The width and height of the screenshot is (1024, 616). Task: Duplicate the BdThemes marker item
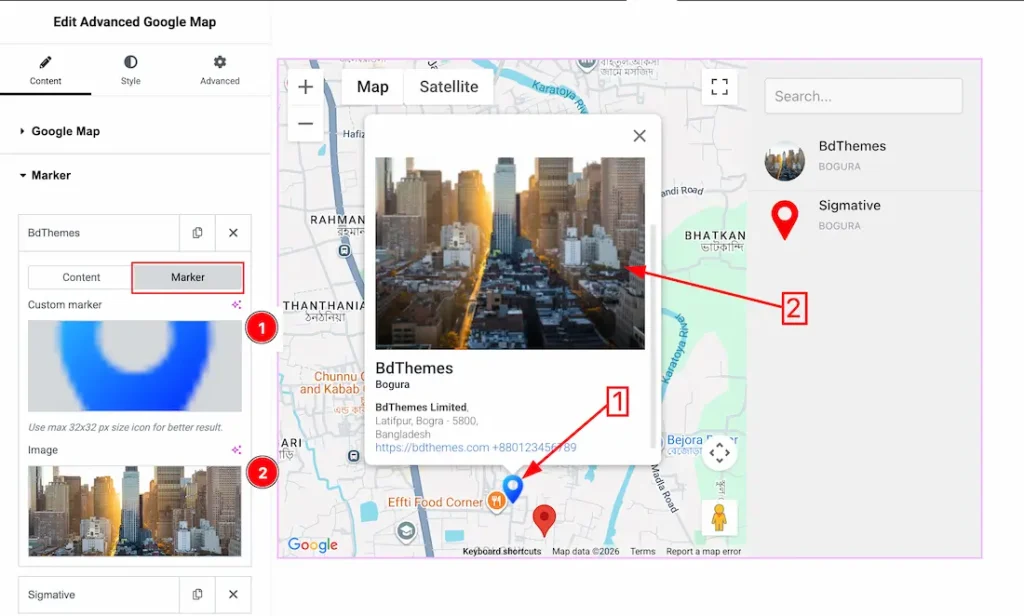coord(197,233)
